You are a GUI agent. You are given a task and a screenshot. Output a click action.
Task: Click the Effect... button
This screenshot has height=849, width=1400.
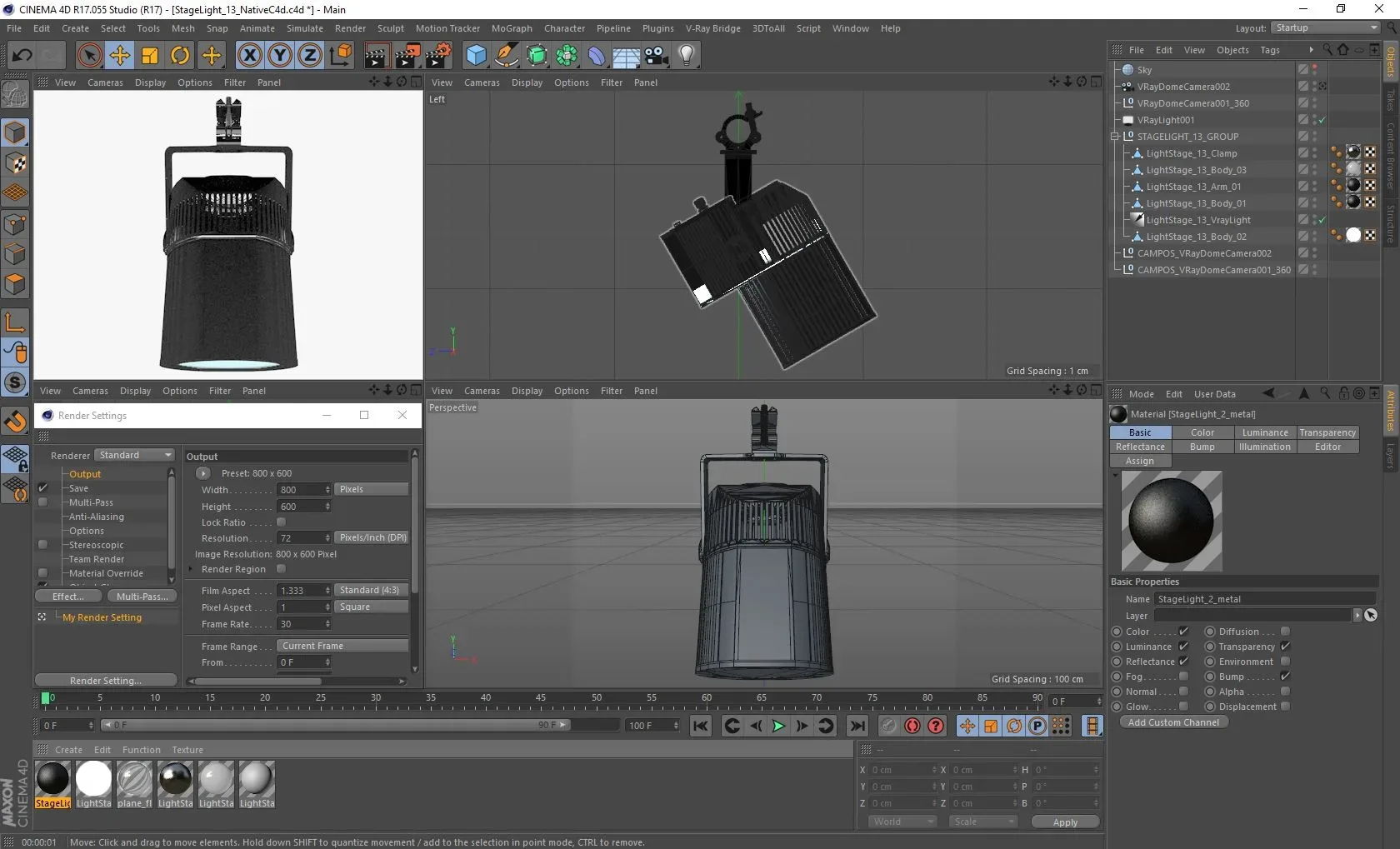(68, 597)
